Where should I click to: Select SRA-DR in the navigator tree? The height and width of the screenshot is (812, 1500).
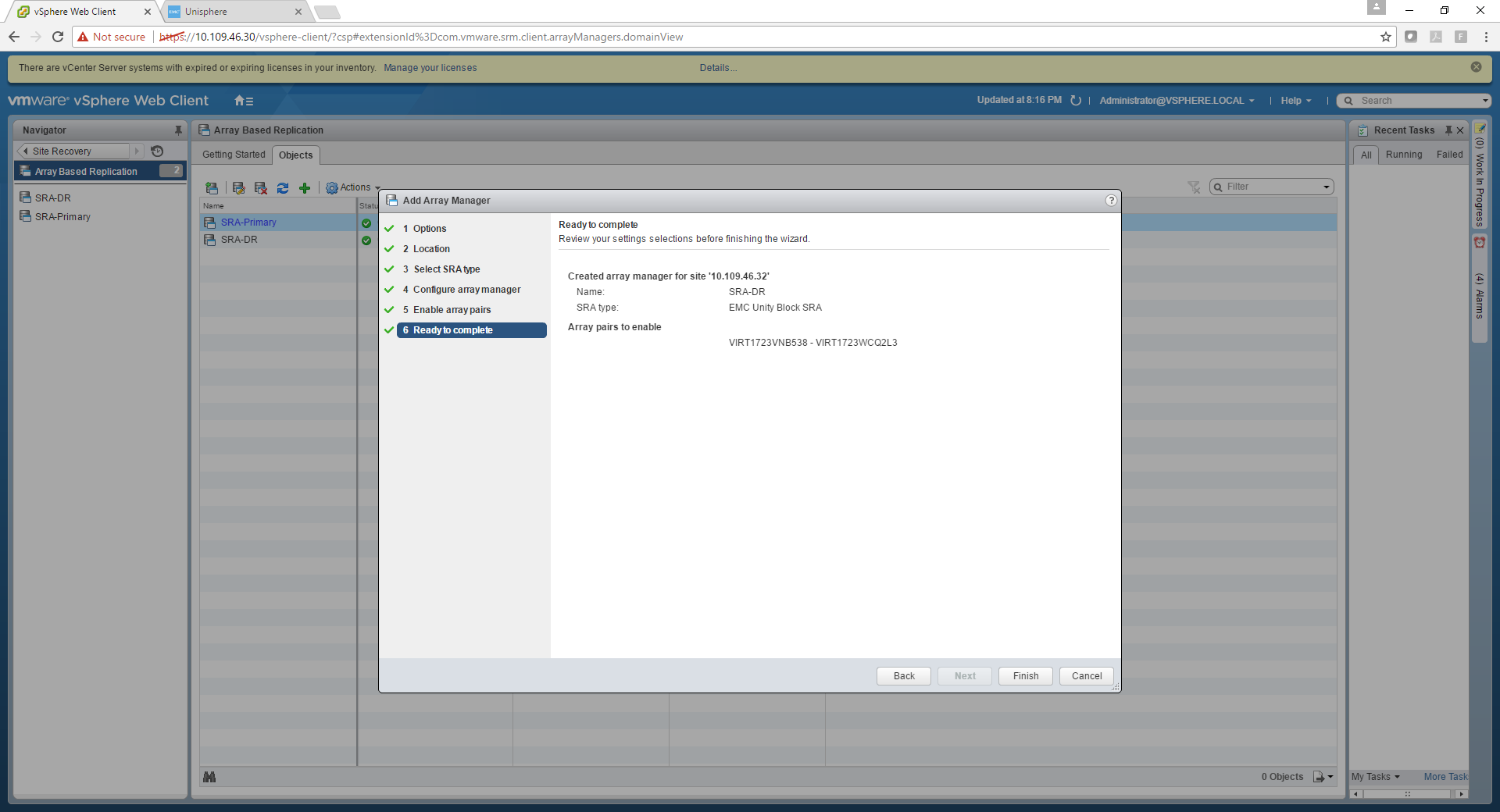(x=53, y=198)
